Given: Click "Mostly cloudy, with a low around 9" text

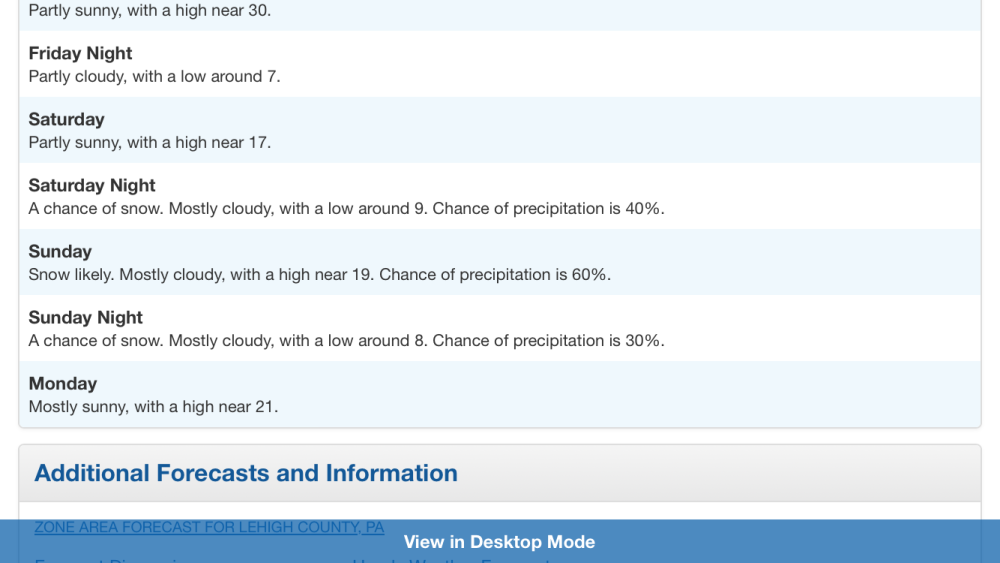Looking at the screenshot, I should click(297, 209).
